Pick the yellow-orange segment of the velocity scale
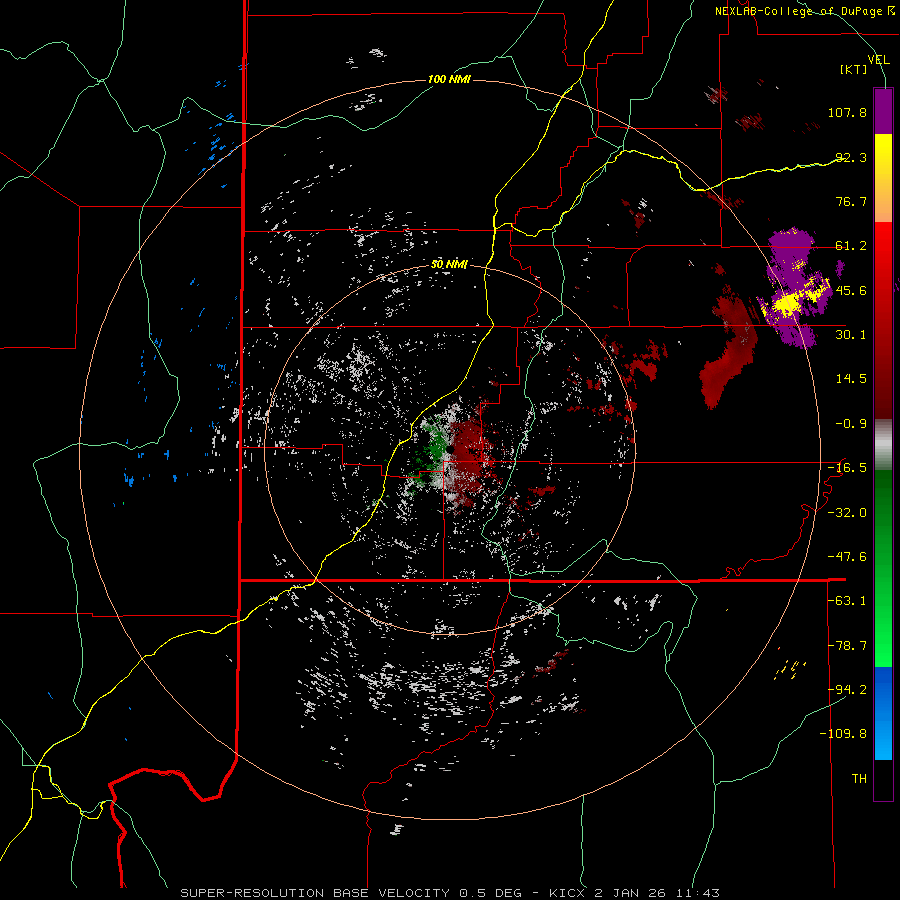 tap(883, 178)
